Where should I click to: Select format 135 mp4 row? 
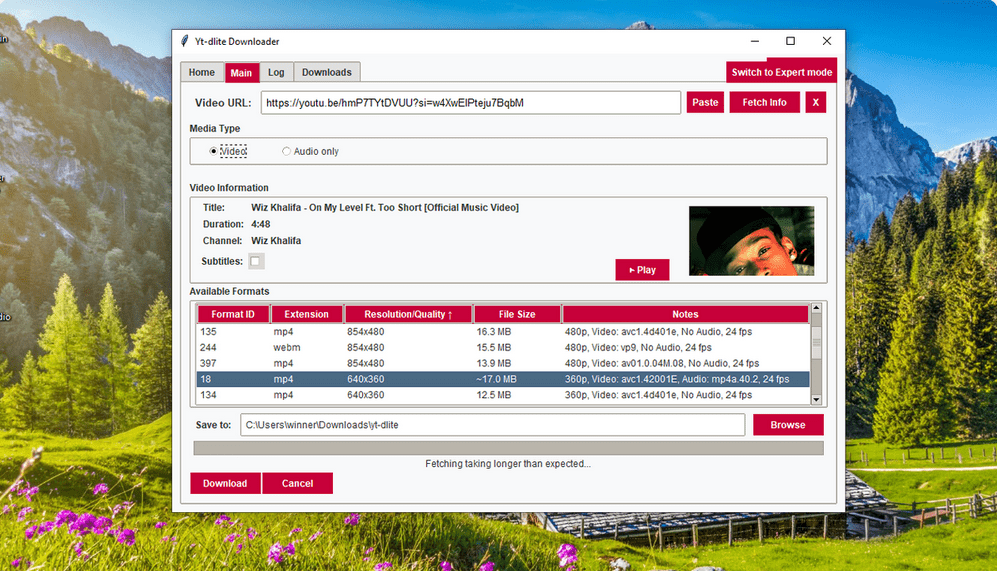pos(503,332)
